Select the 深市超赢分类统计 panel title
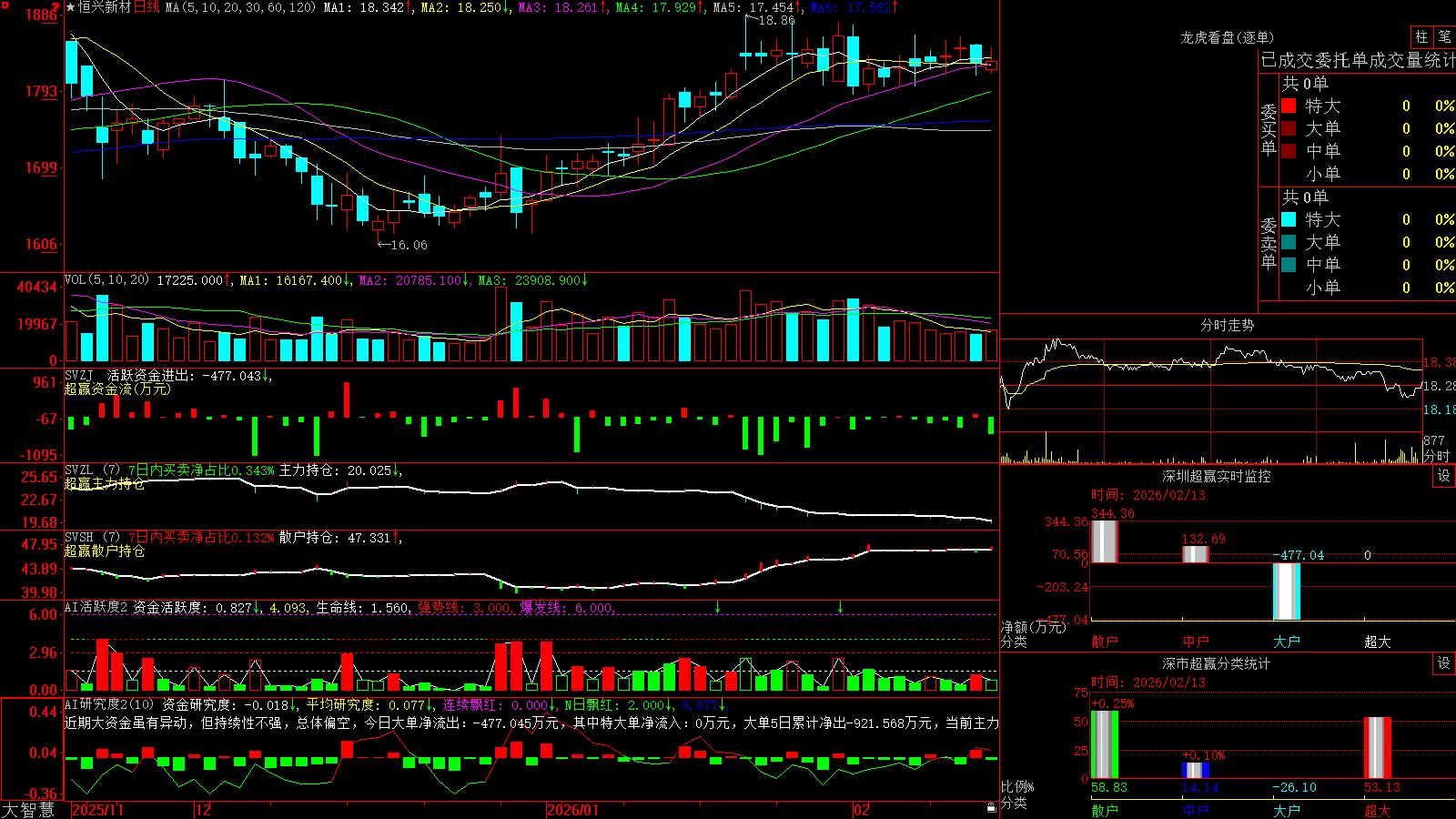Image resolution: width=1456 pixels, height=819 pixels. 1217,663
